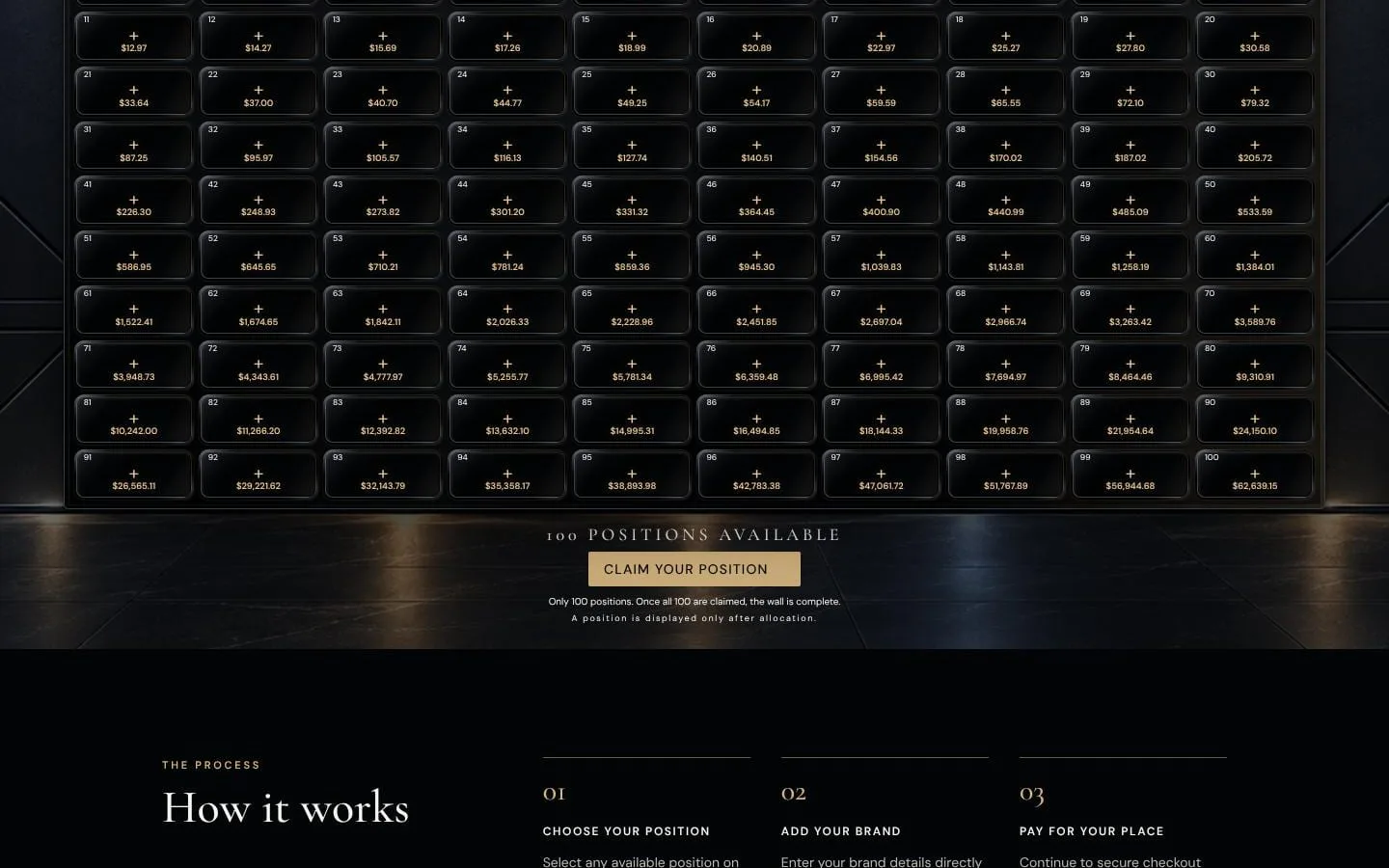Click the plus icon on position 64
The height and width of the screenshot is (868, 1389).
pos(507,310)
